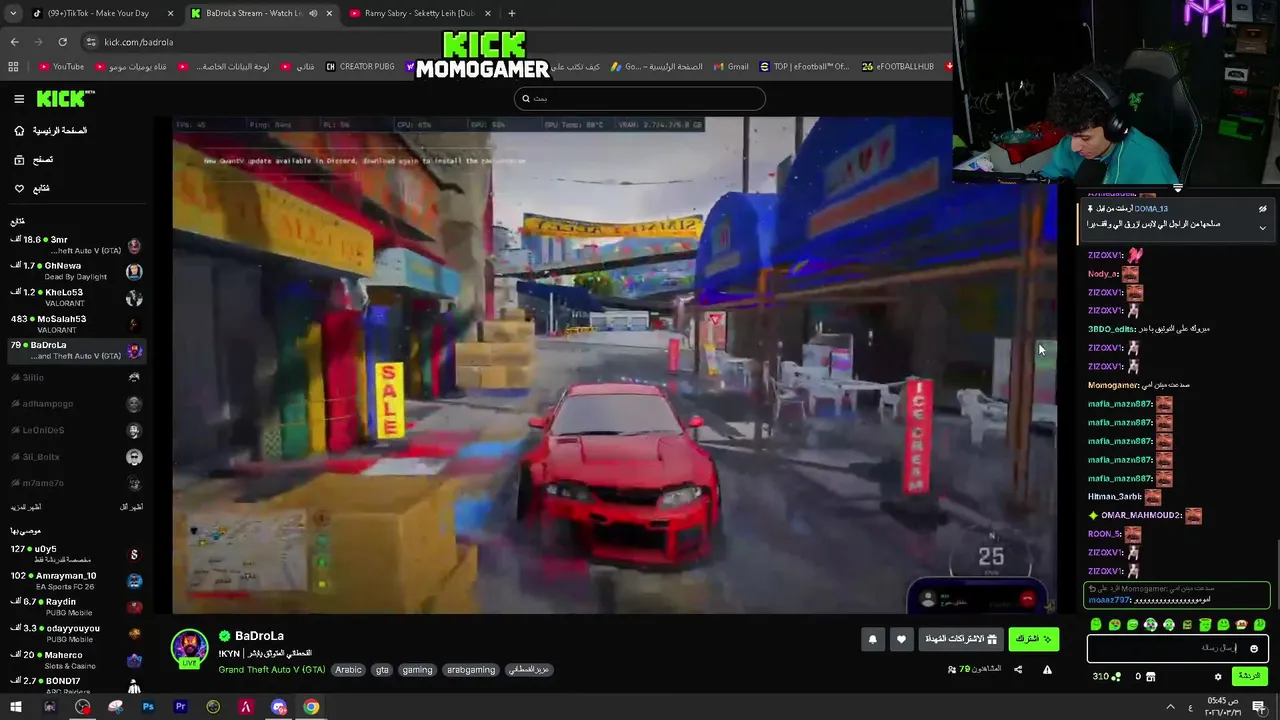This screenshot has width=1280, height=720.
Task: Open Photoshop from the taskbar
Action: point(148,707)
